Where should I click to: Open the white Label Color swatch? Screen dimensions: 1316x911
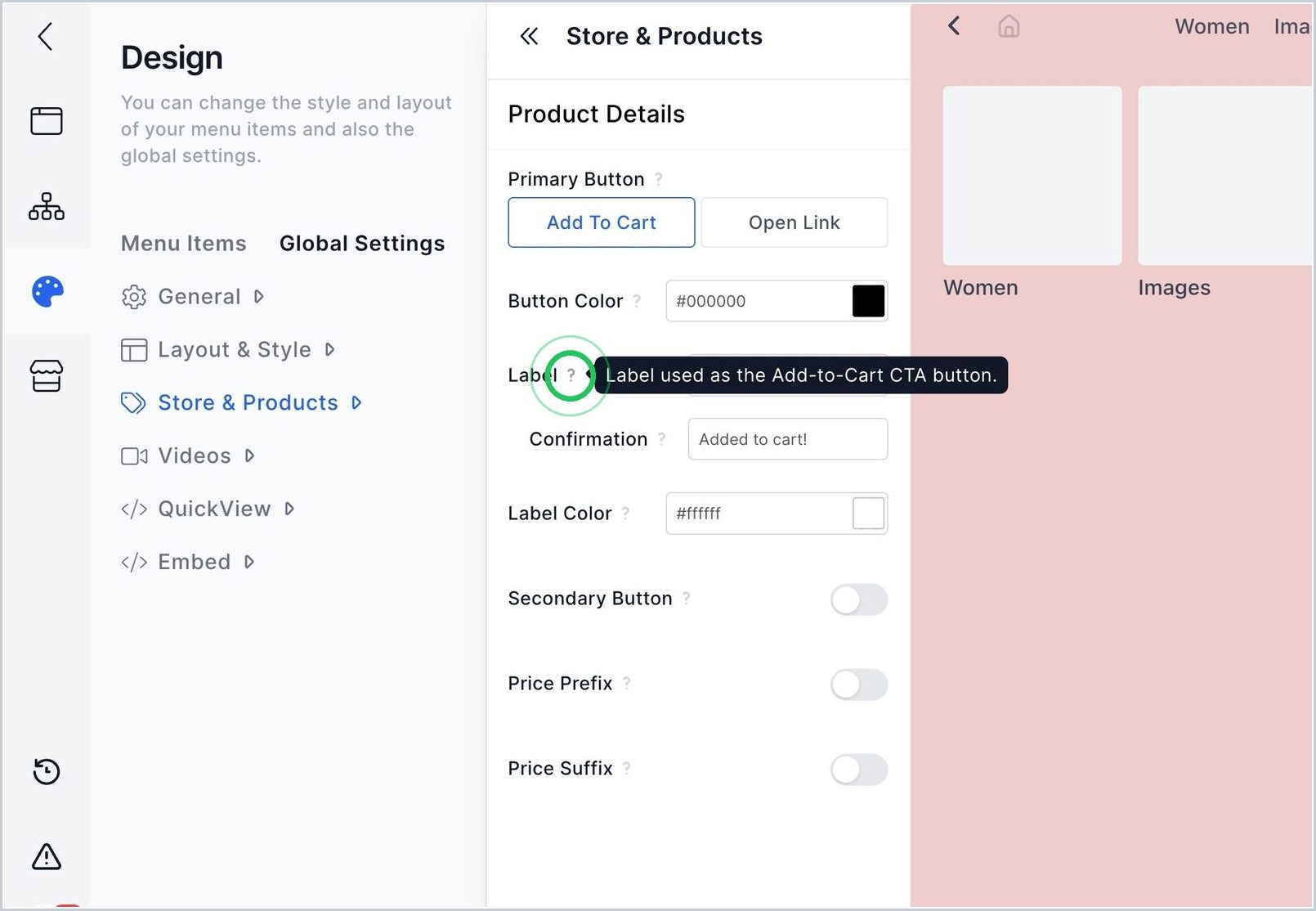[868, 514]
